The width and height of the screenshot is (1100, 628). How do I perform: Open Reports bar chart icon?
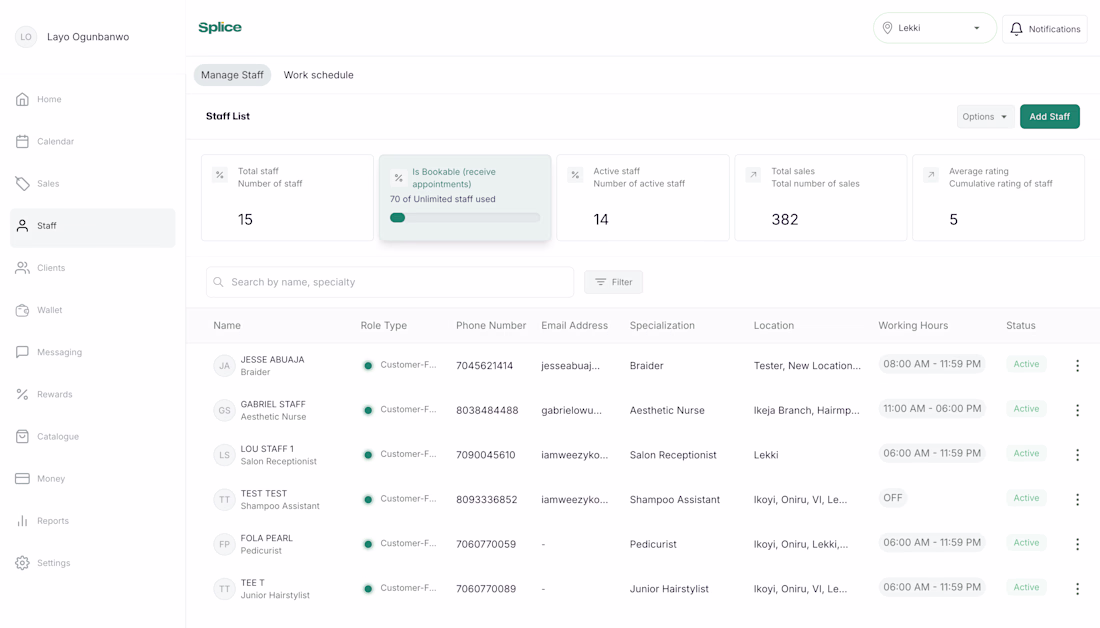click(x=22, y=521)
